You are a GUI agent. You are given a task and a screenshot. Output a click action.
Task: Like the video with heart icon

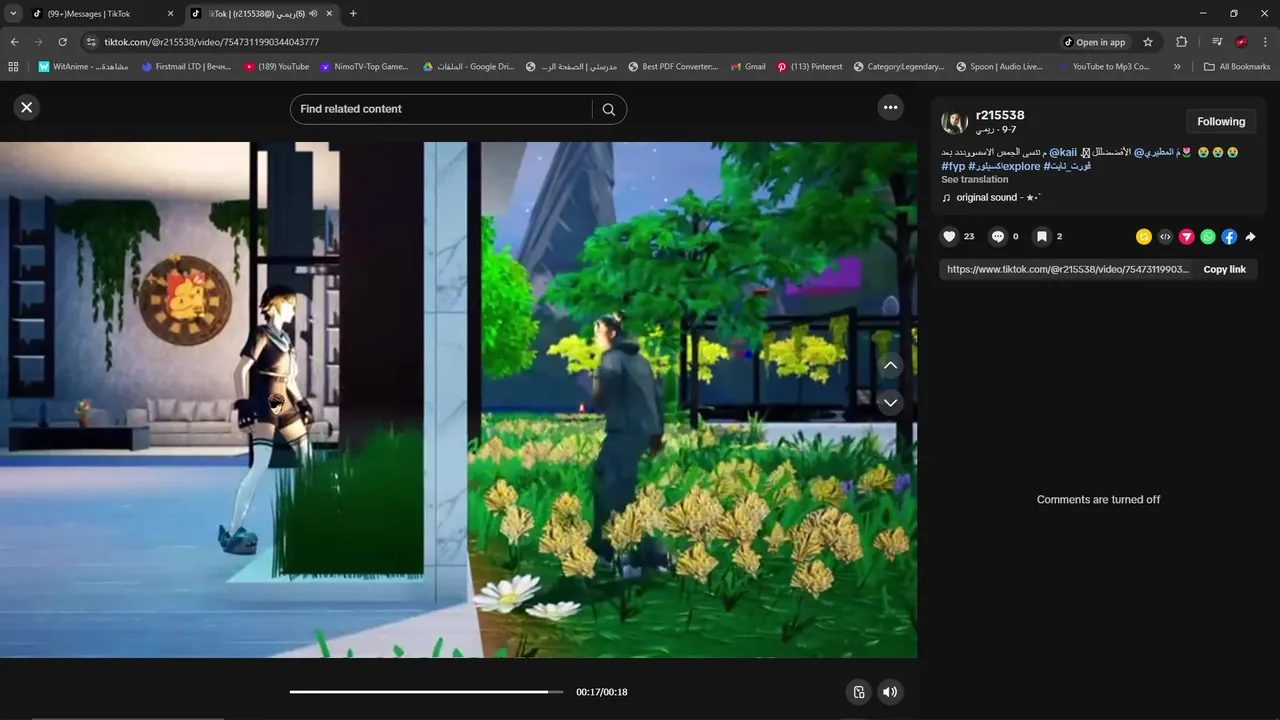click(949, 237)
